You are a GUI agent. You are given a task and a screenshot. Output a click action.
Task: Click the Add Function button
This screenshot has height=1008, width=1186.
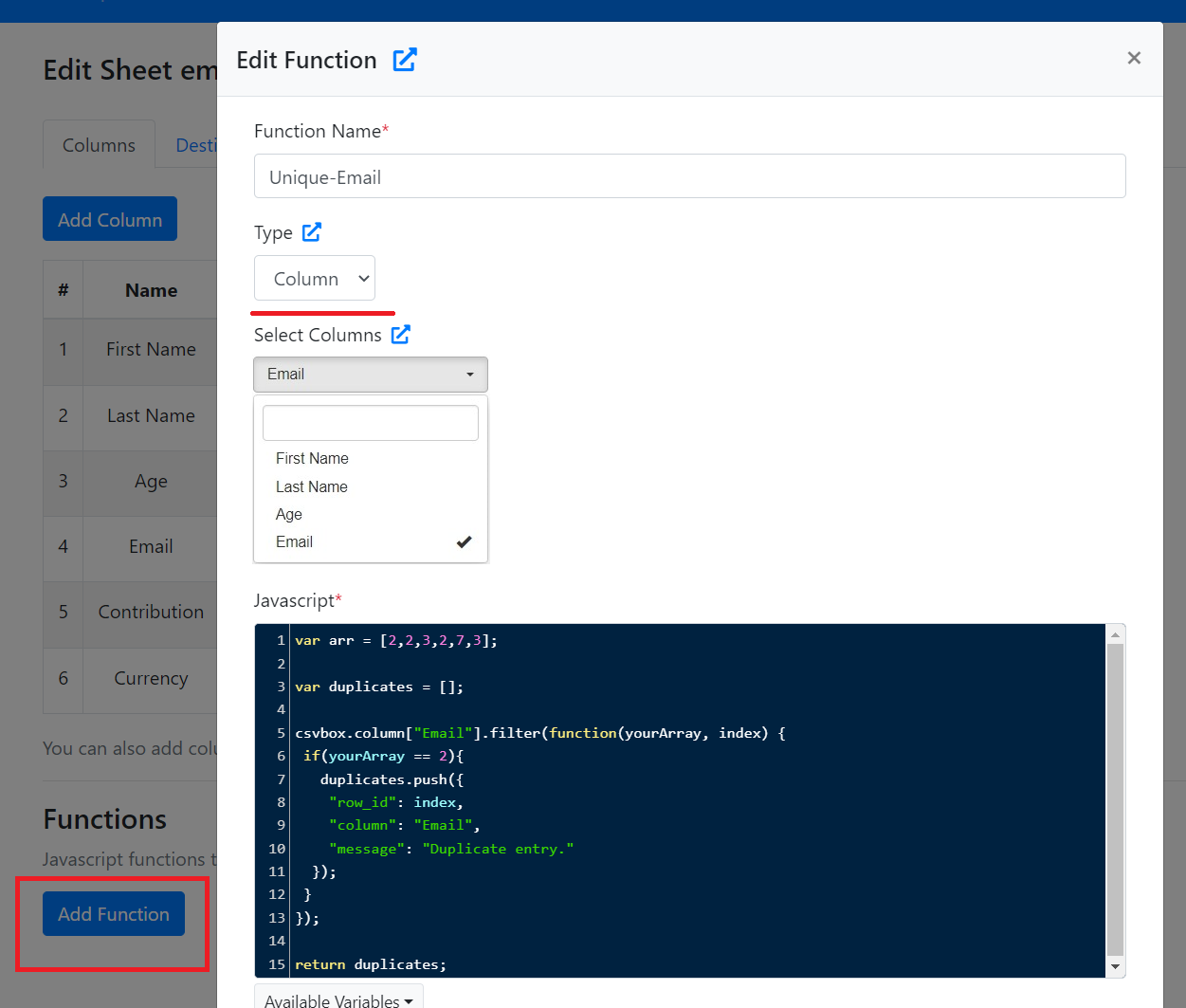pyautogui.click(x=114, y=913)
